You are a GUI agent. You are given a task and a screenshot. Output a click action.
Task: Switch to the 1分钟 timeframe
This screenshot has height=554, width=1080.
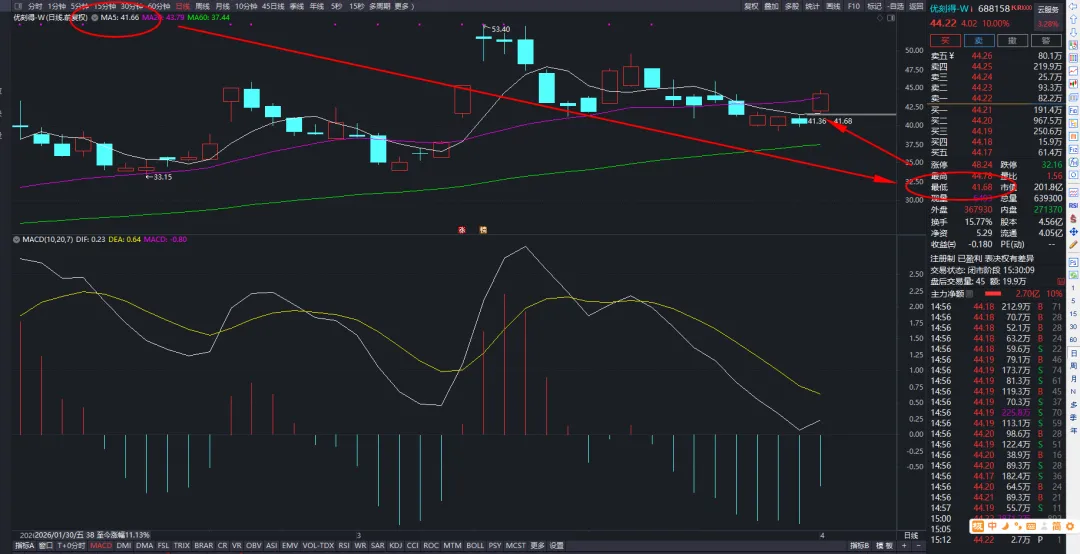pos(58,6)
